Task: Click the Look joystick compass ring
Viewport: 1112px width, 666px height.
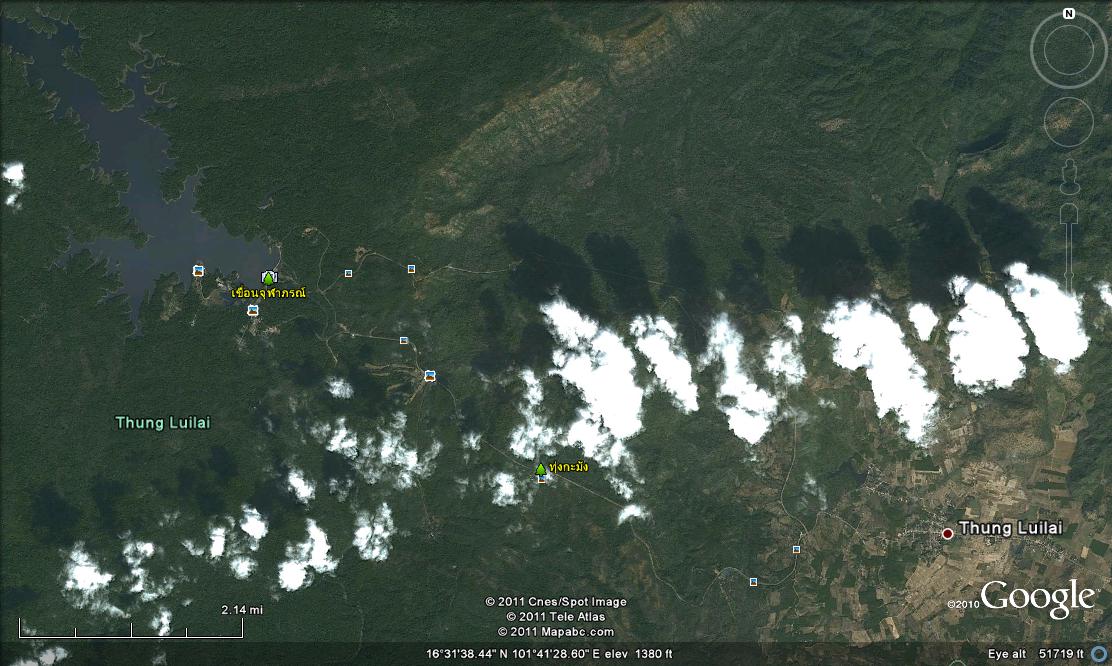Action: (1068, 51)
